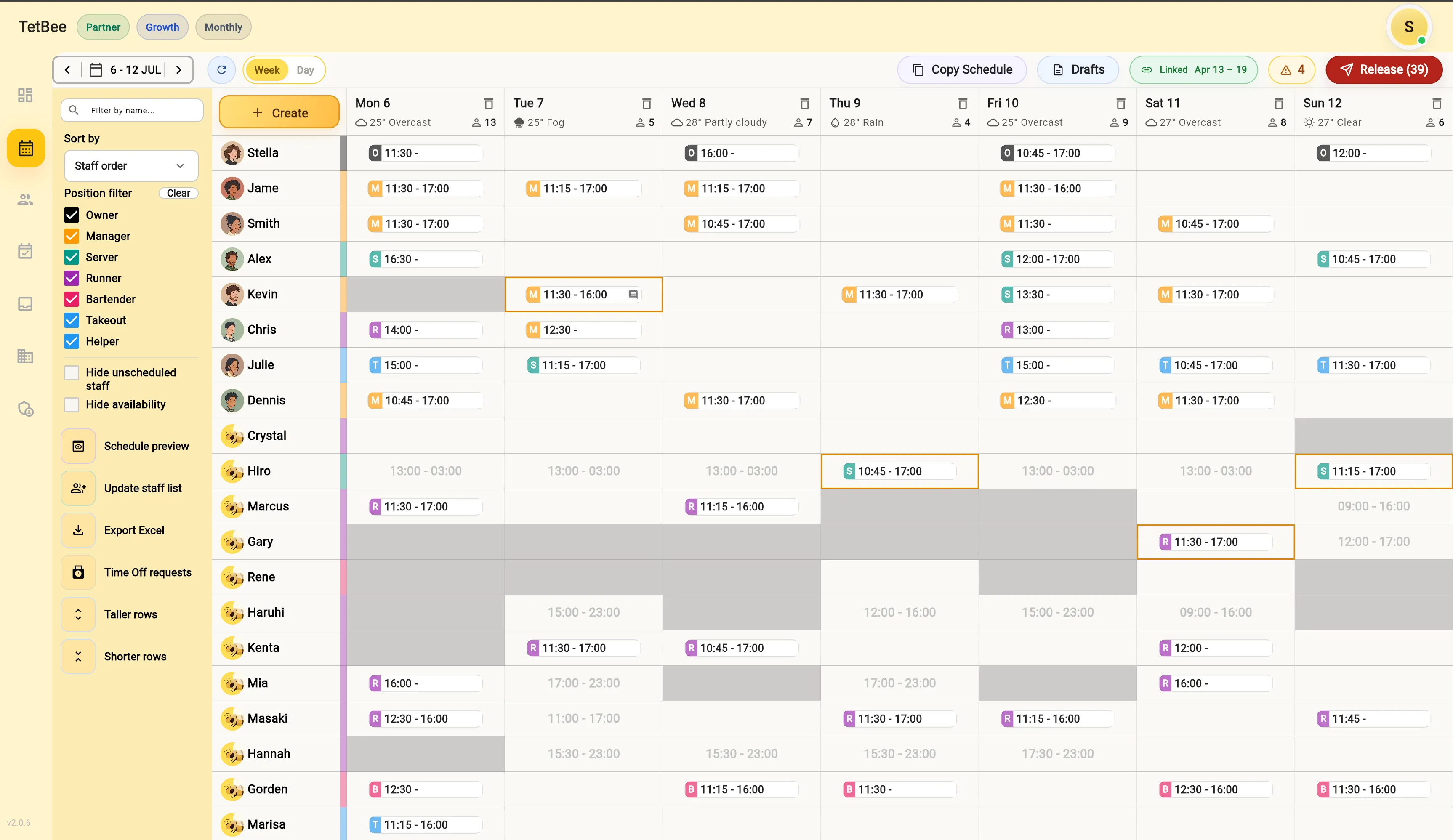Image resolution: width=1453 pixels, height=840 pixels.
Task: Select the Growth tag
Action: [162, 27]
